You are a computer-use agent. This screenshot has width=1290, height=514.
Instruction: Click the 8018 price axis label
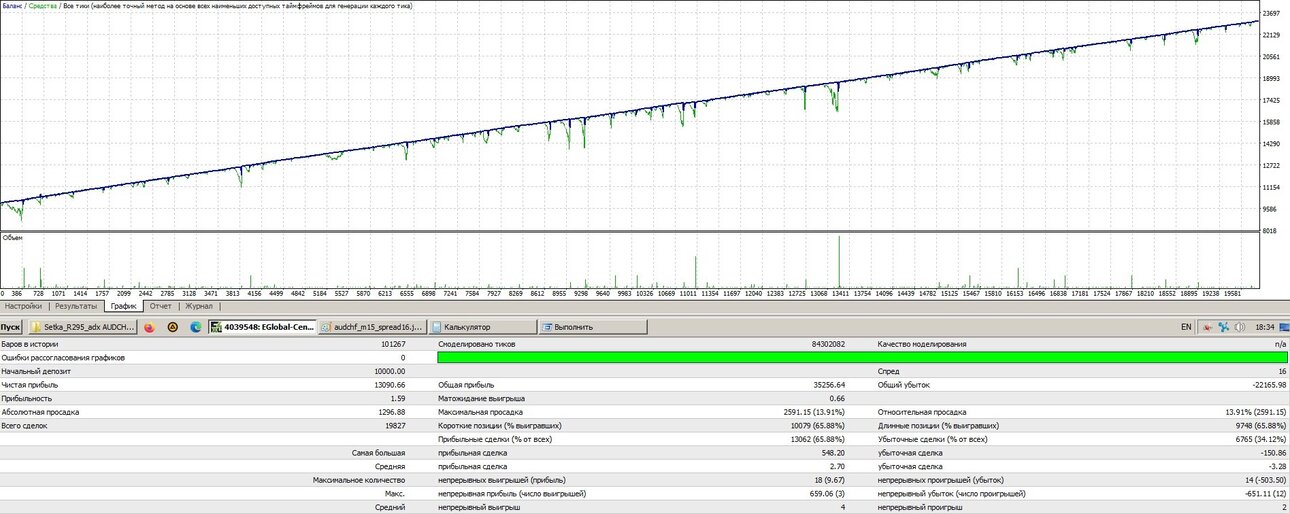click(1270, 230)
